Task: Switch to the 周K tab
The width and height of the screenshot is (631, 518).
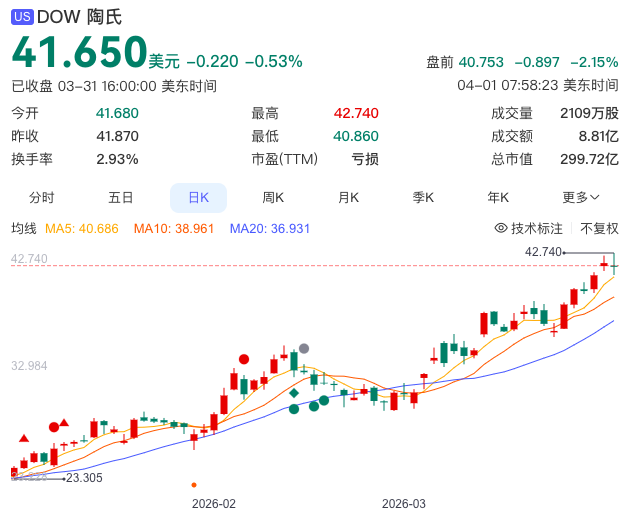Action: click(x=273, y=198)
